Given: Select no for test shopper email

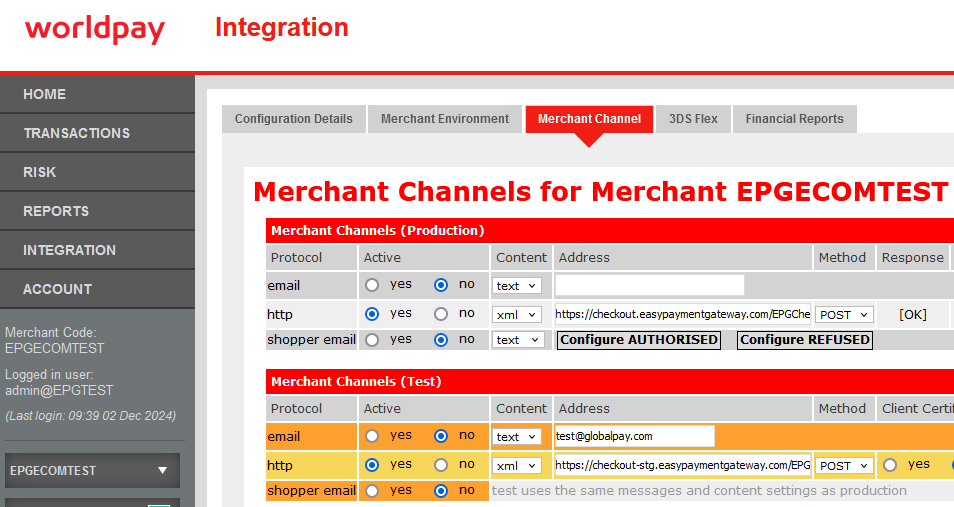Looking at the screenshot, I should [x=441, y=491].
